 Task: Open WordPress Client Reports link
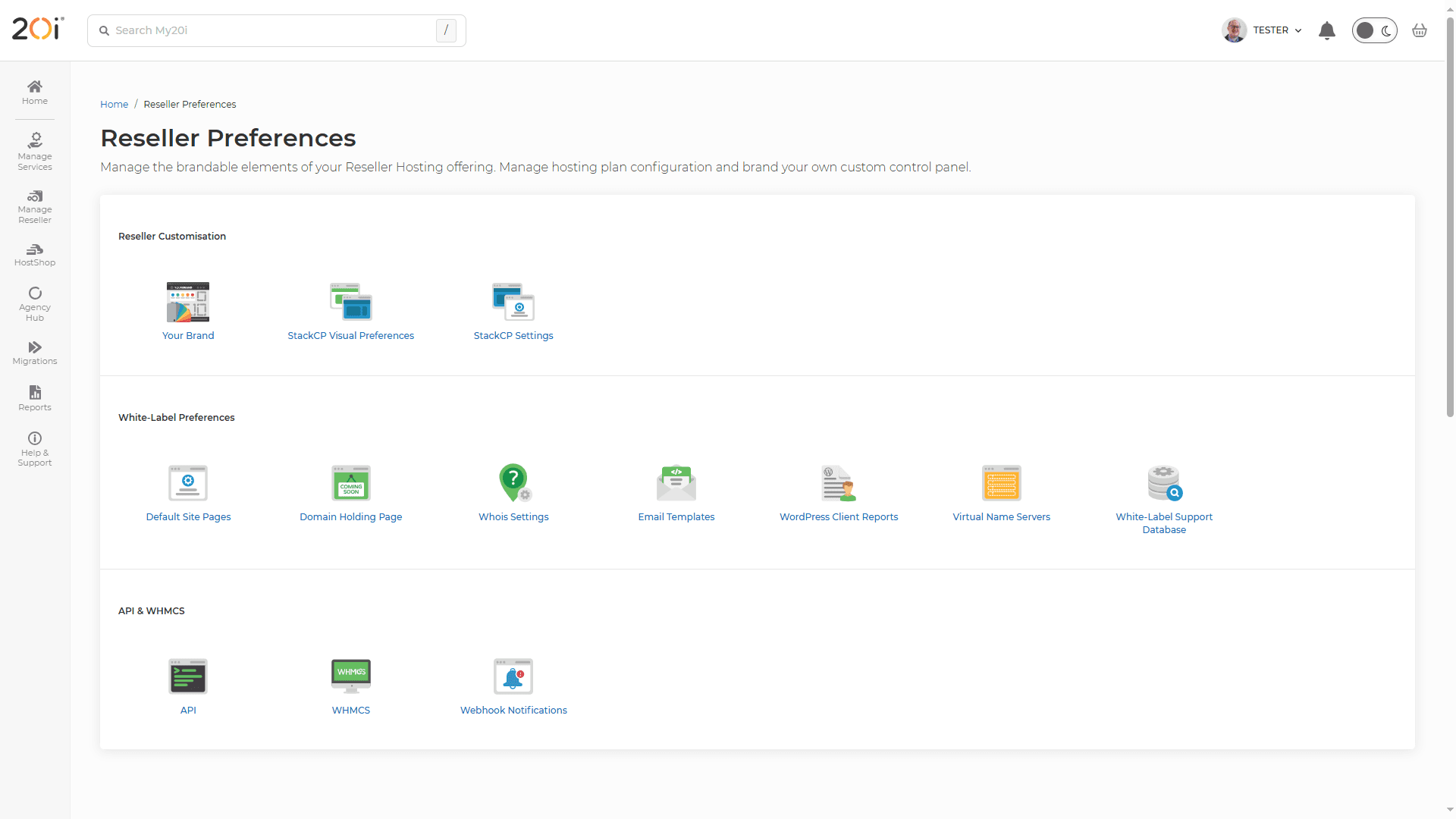[x=839, y=517]
